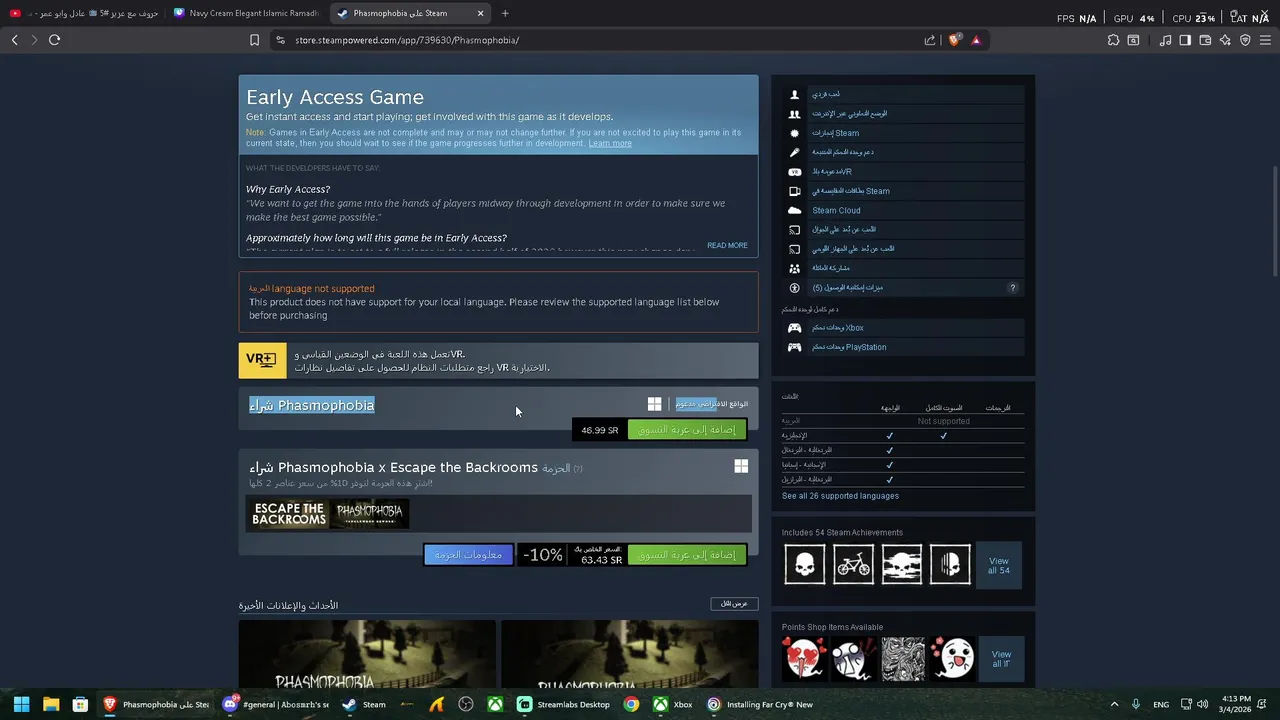Open the Extensions puzzle icon
1280x720 pixels.
(1113, 40)
